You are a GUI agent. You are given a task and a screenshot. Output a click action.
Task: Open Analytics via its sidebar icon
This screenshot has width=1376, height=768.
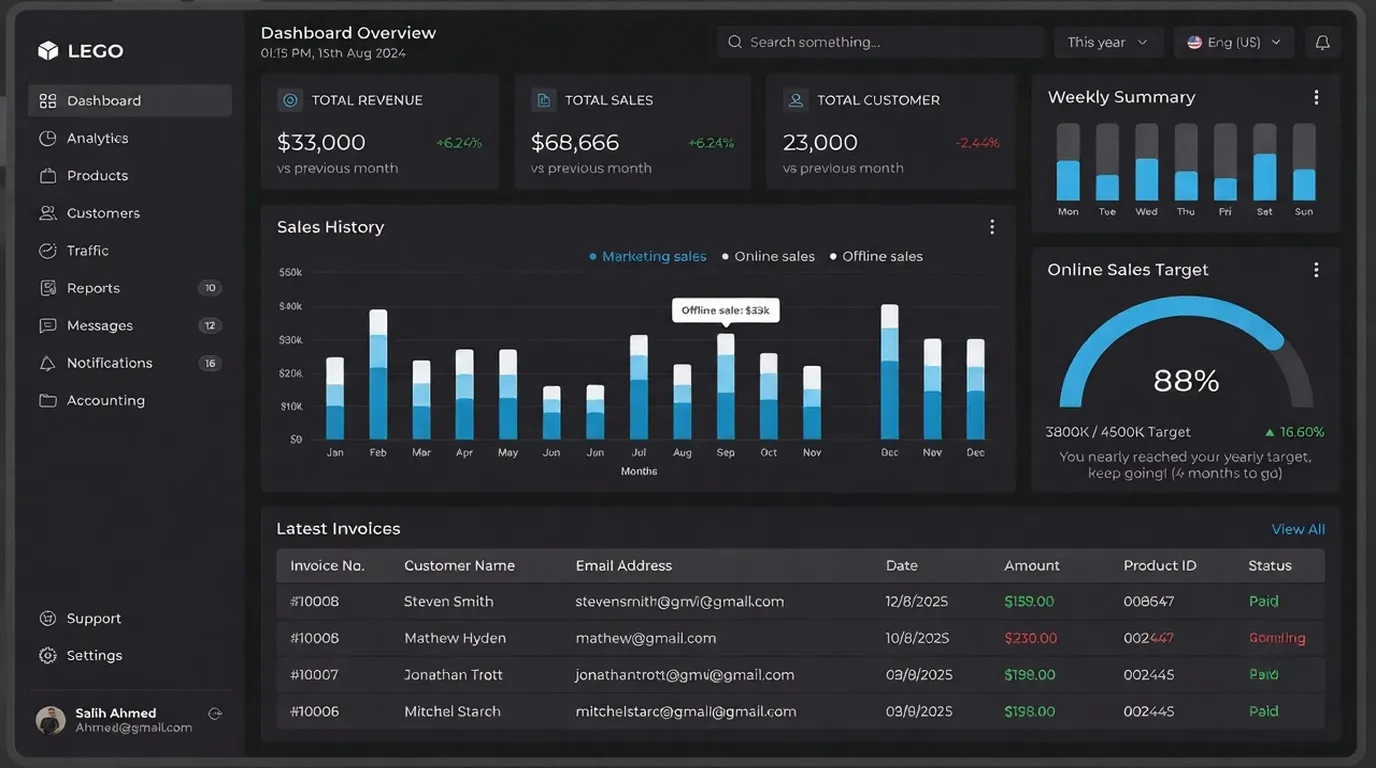47,138
